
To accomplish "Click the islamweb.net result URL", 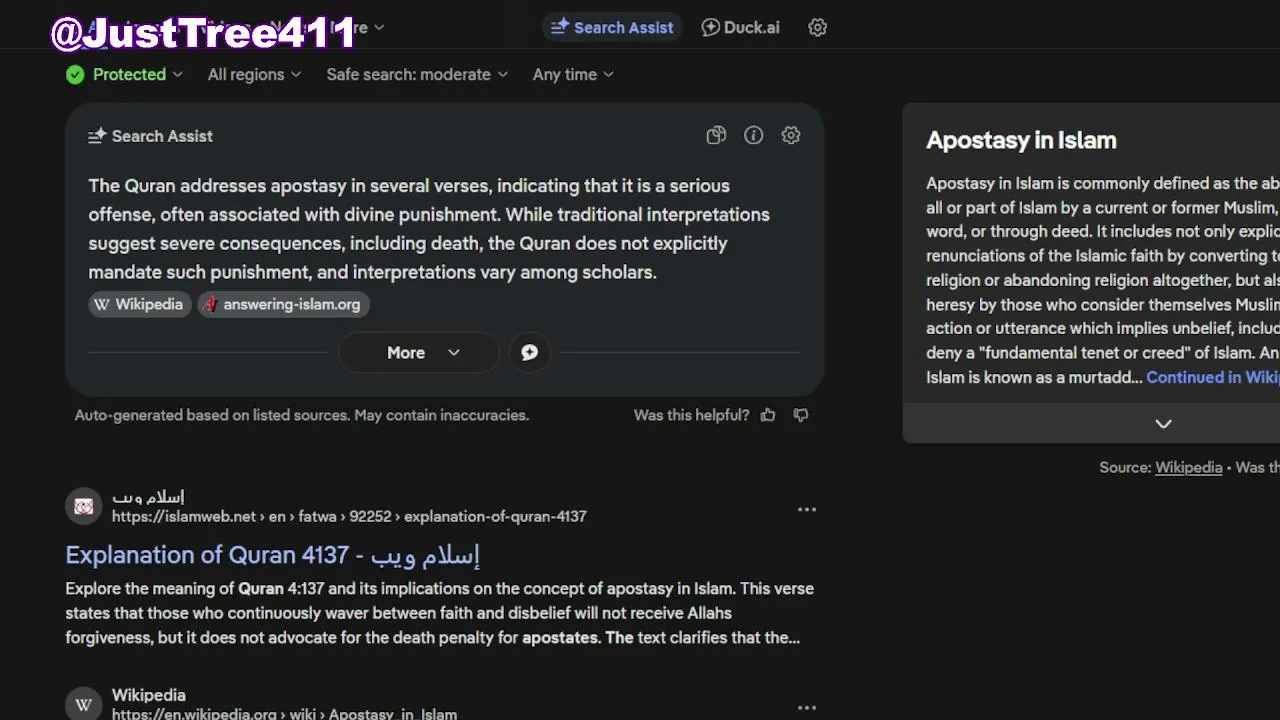I will 349,516.
